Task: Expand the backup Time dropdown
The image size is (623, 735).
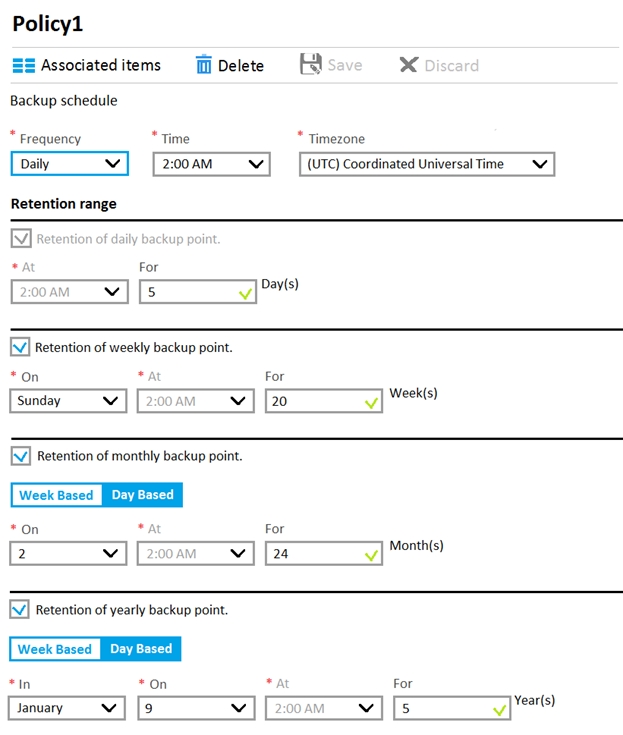Action: [211, 164]
